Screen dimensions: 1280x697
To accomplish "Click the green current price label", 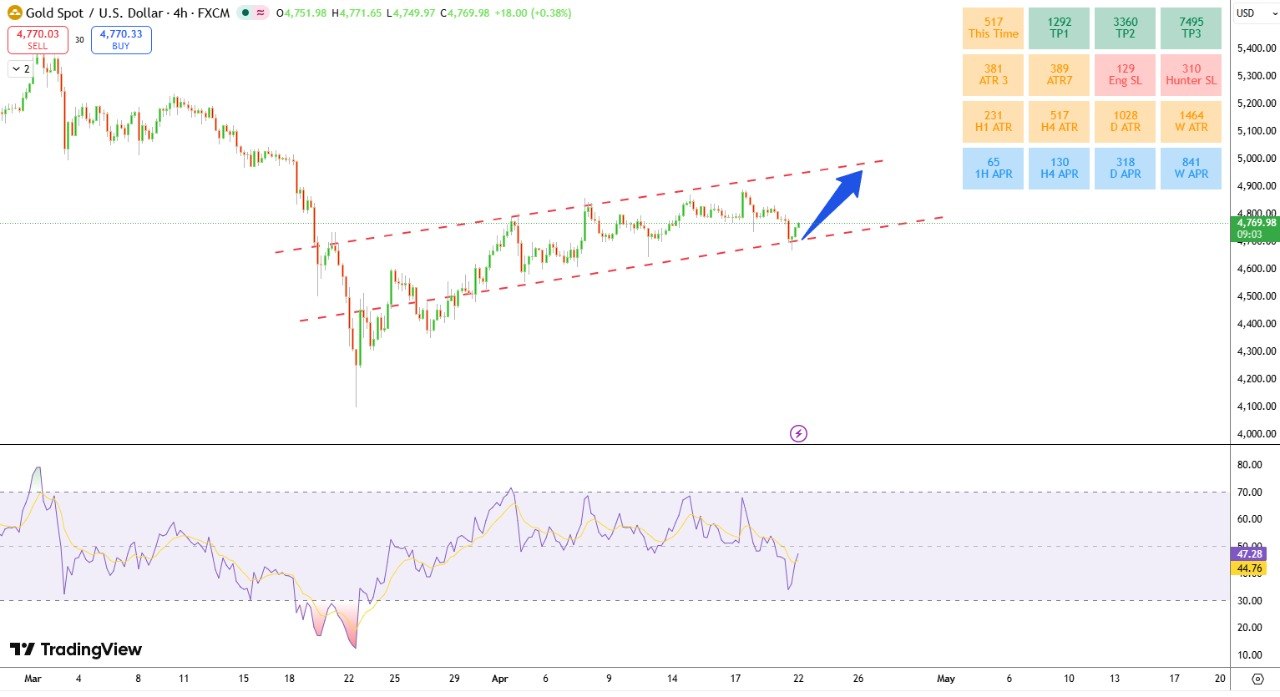I will coord(1255,228).
